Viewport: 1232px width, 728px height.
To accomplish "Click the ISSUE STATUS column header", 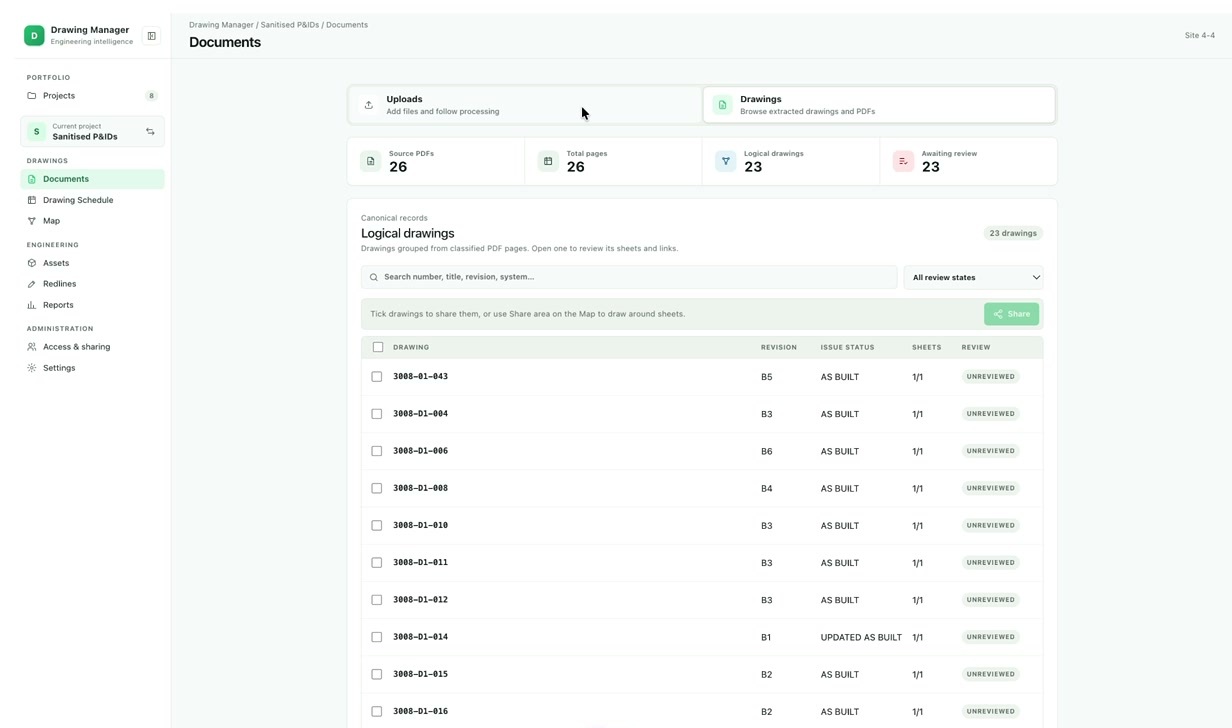I will click(847, 347).
